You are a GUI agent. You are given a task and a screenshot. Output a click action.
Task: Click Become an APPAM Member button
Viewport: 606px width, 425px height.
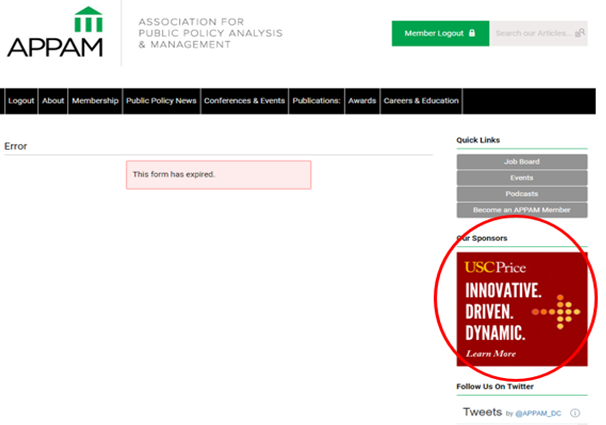(x=522, y=210)
